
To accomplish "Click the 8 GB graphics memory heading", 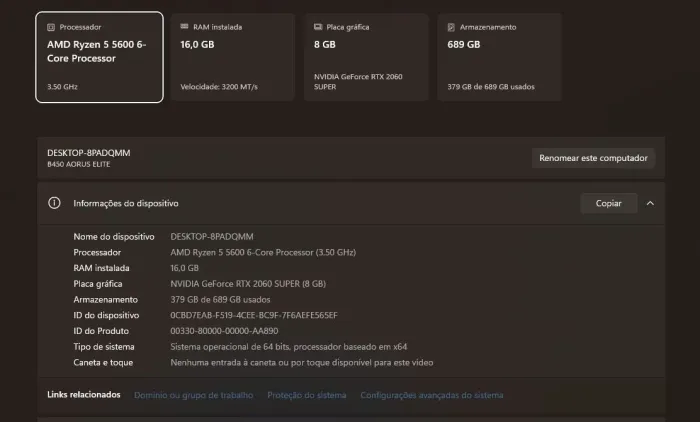I will (x=325, y=45).
